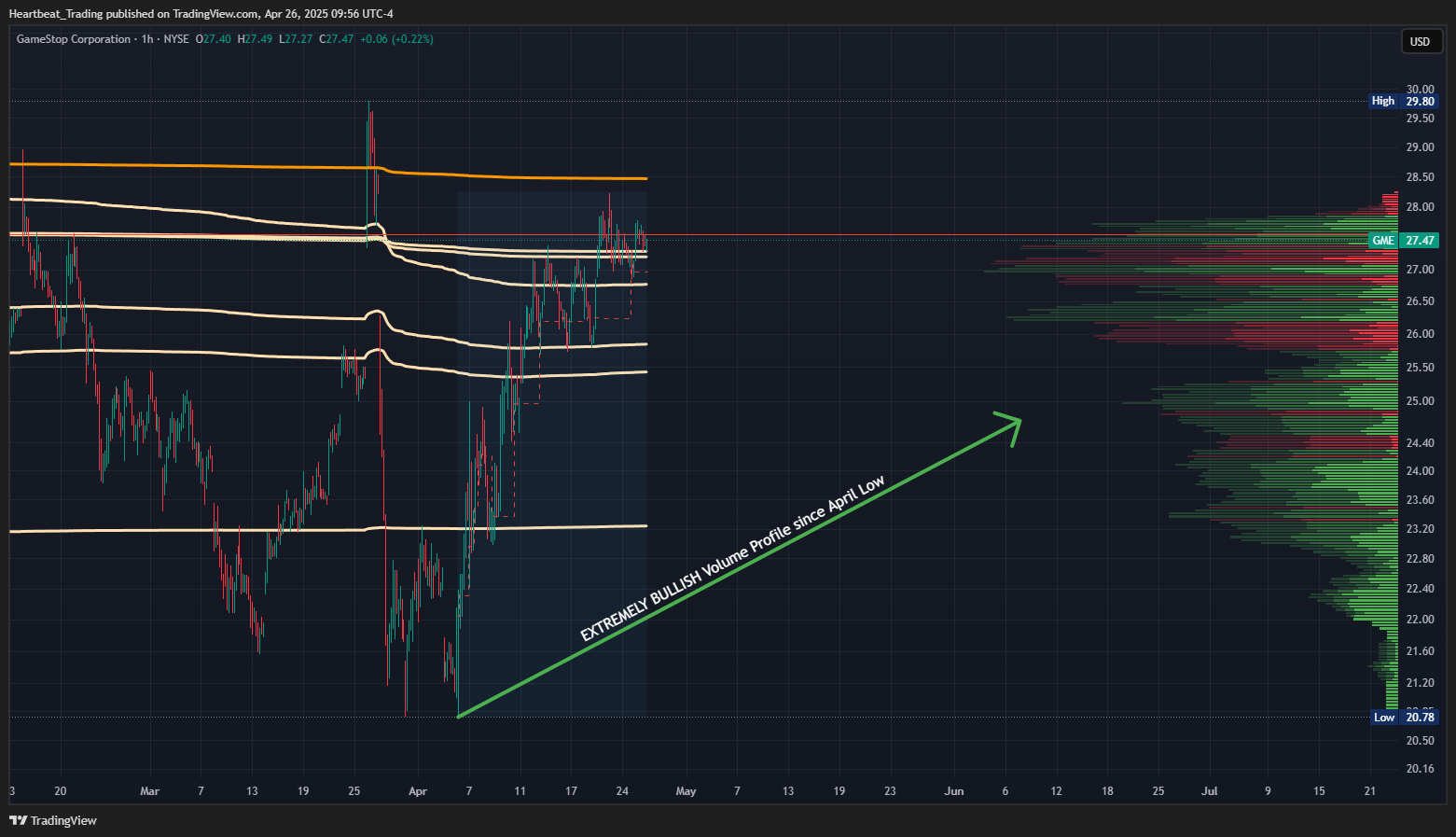Select the High 29.80 price label
Viewport: 1456px width, 837px height.
coord(1404,101)
